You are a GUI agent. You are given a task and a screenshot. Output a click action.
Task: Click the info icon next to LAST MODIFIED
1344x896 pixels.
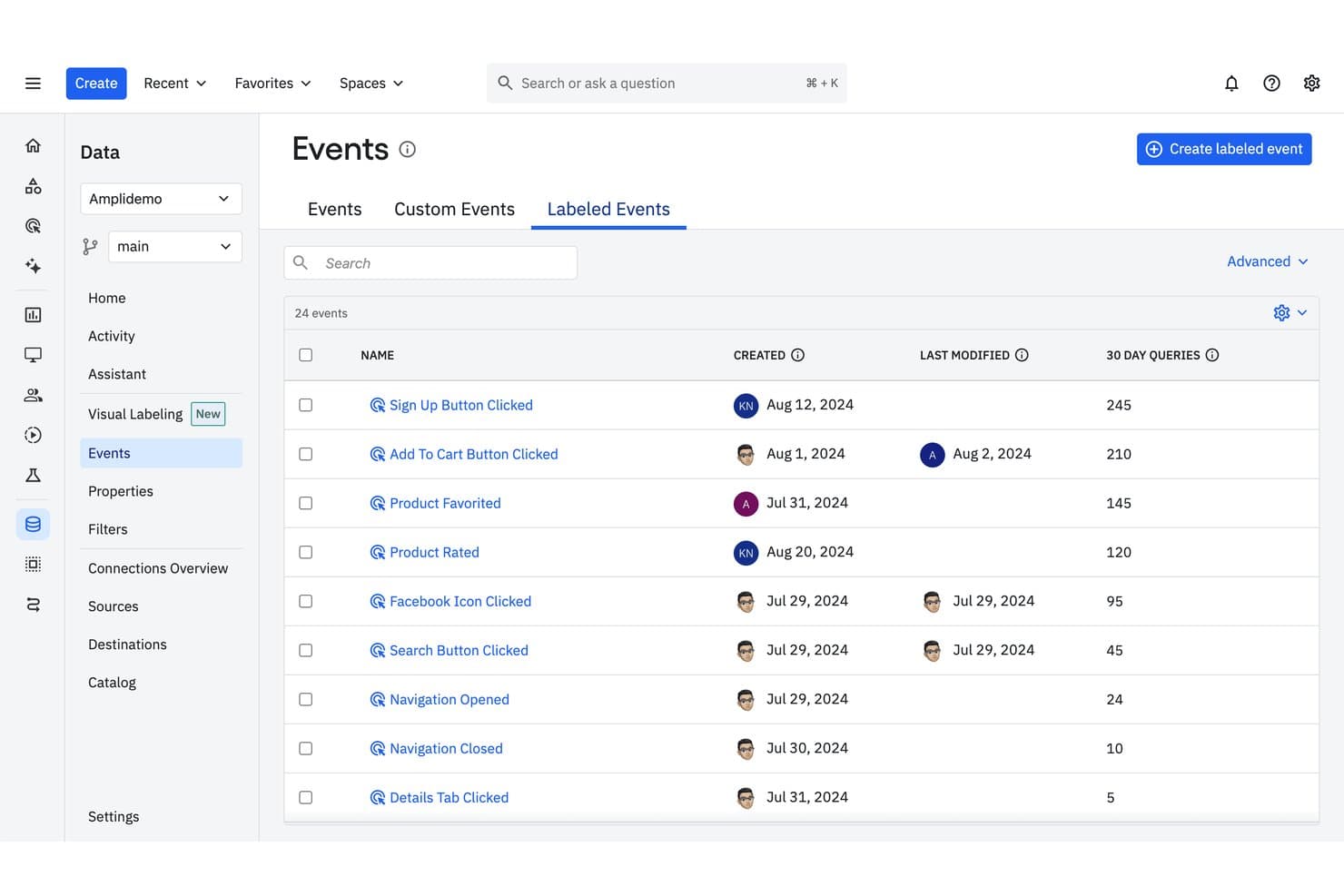pos(1022,355)
